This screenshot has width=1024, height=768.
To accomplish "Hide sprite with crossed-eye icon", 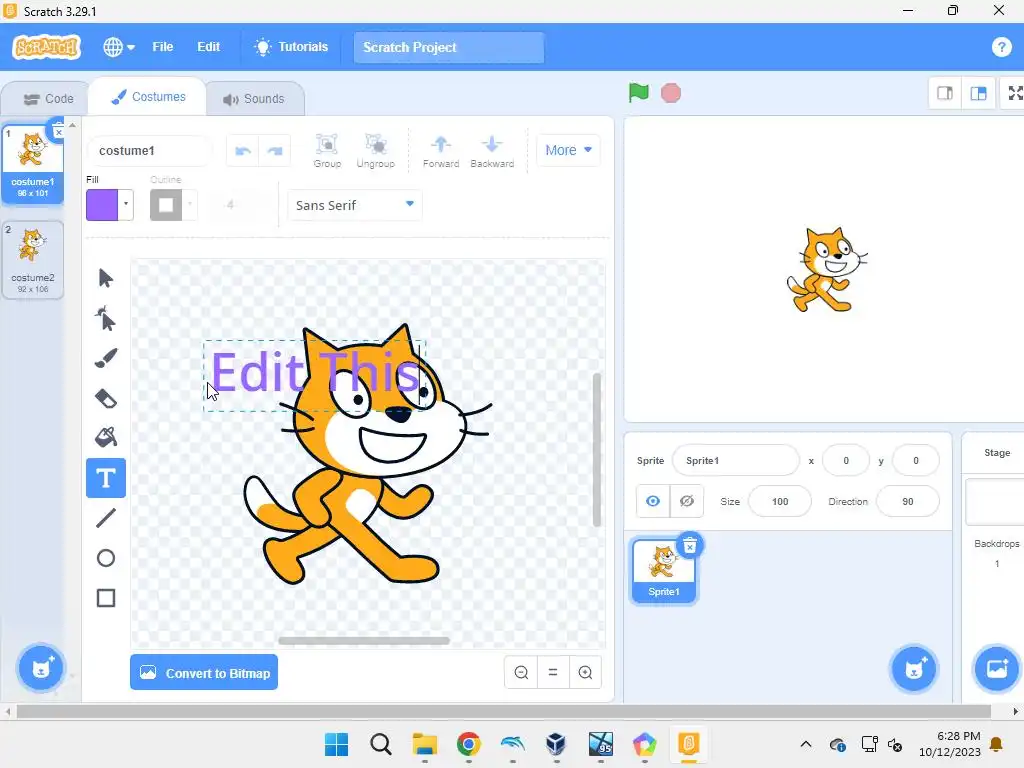I will 686,501.
